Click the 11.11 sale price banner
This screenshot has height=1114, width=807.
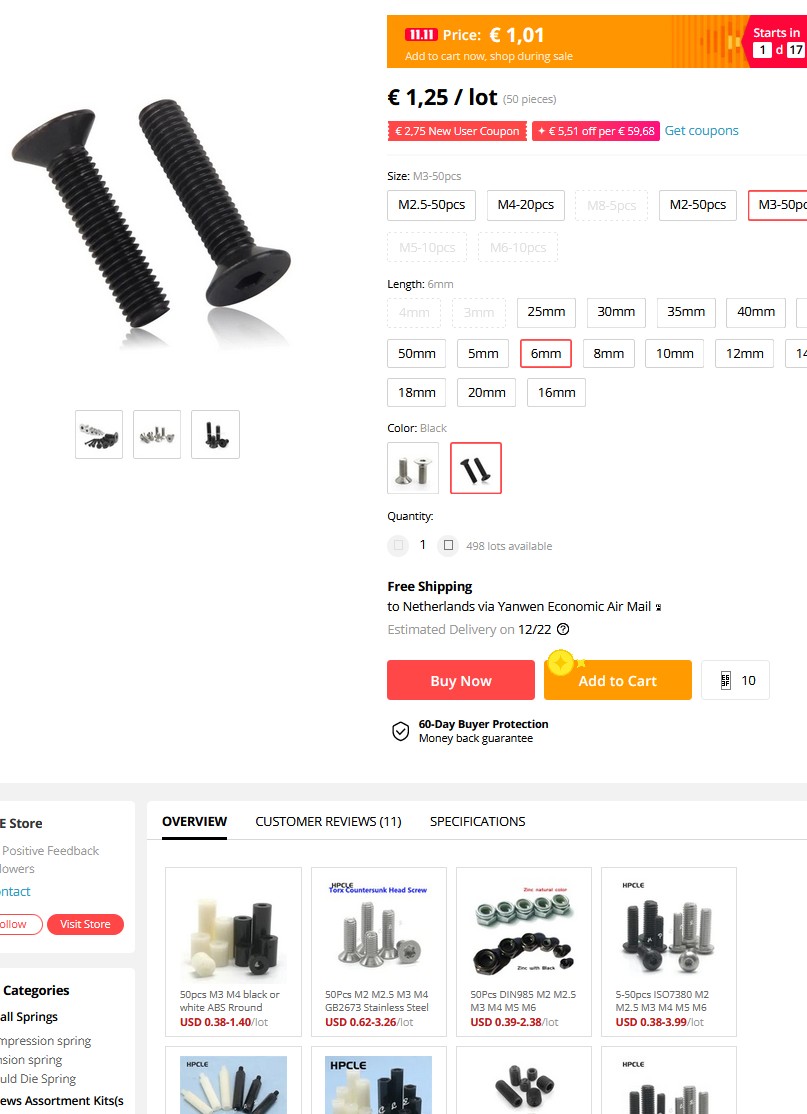coord(597,42)
